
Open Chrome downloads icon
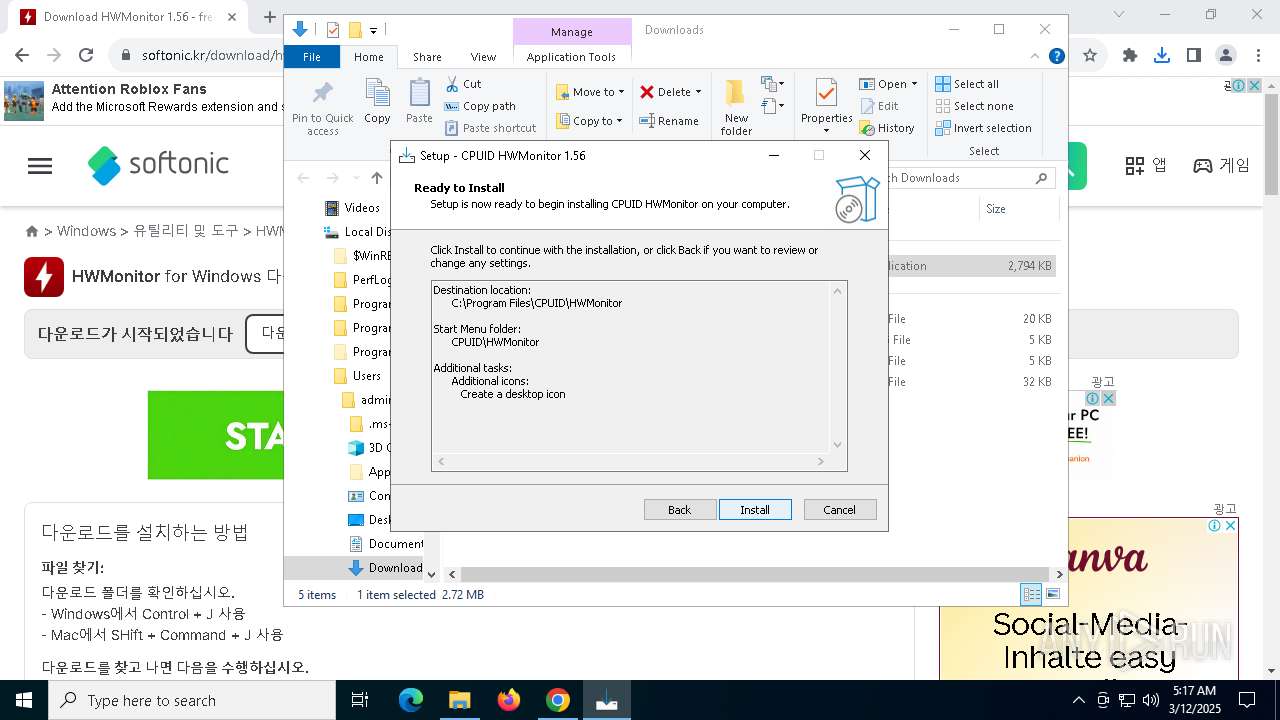1162,56
